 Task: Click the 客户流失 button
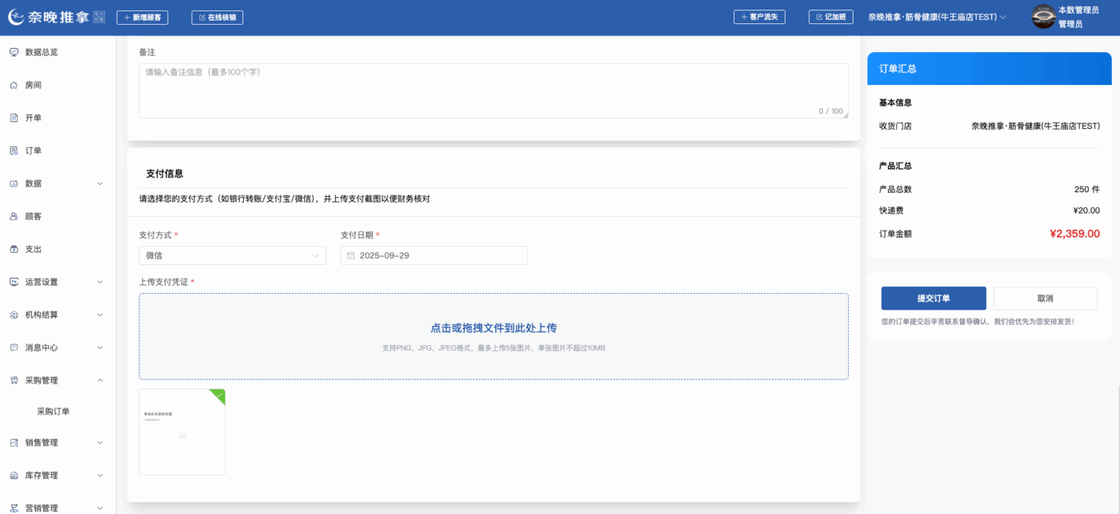point(759,16)
